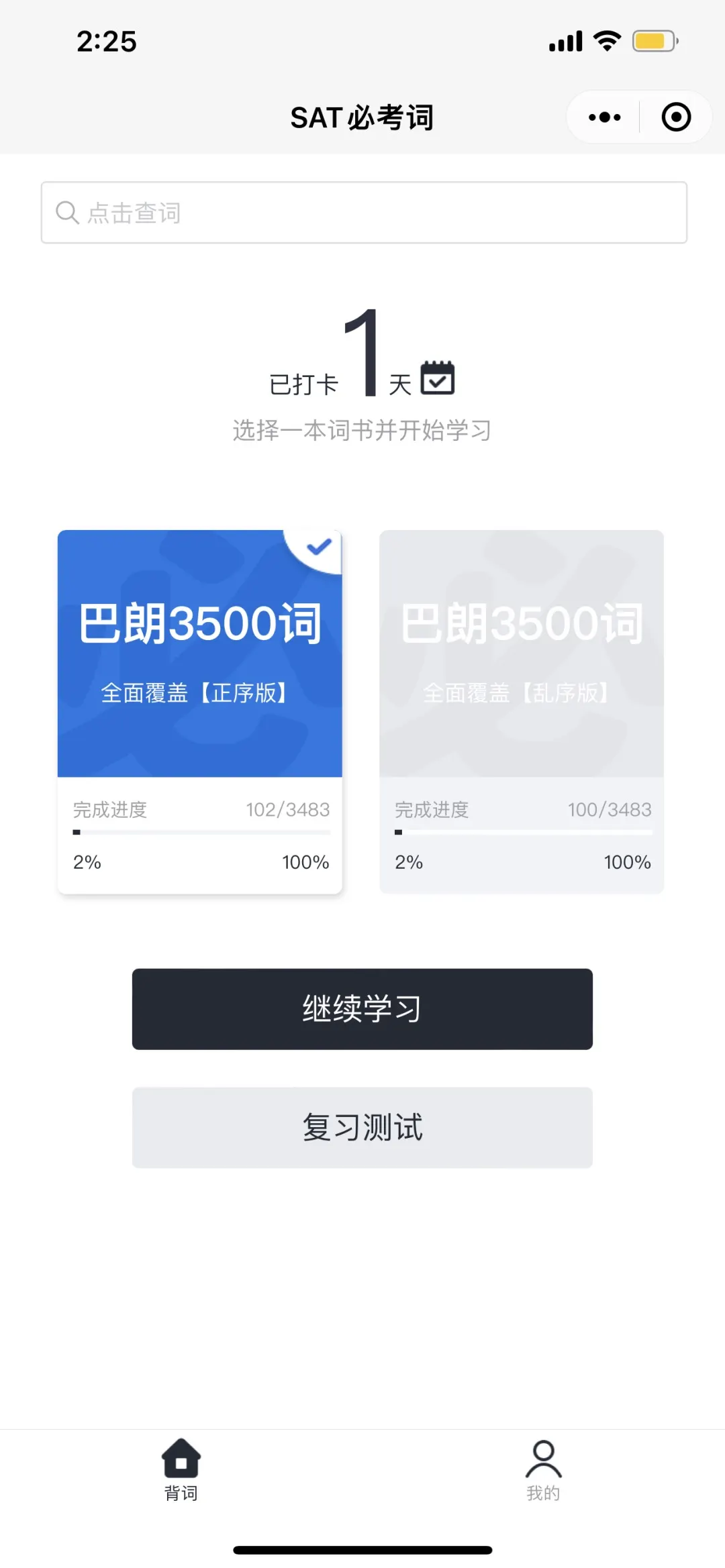Tap the battery icon in status bar
725x1568 pixels.
click(x=654, y=42)
